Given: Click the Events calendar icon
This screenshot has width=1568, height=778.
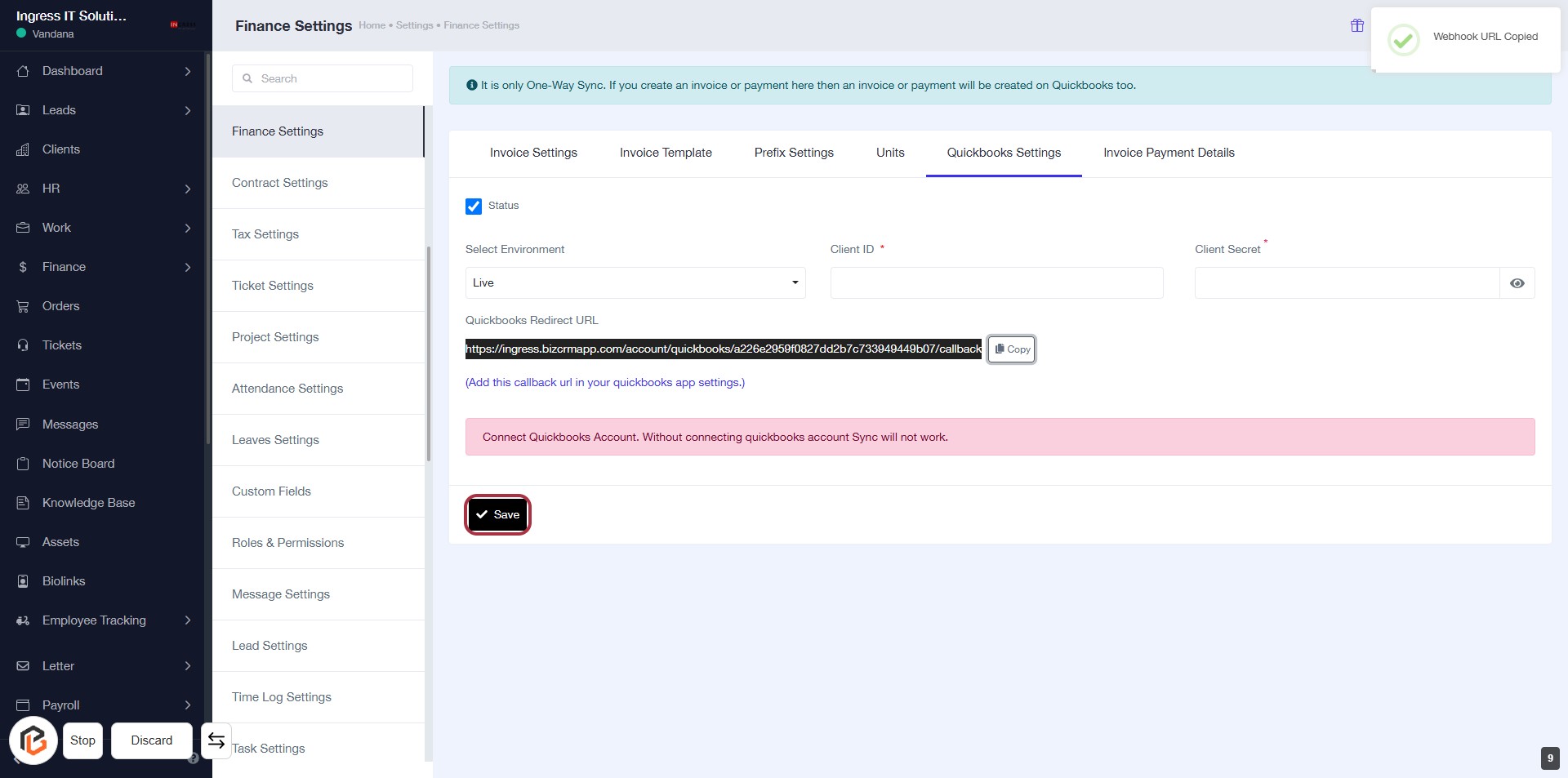Looking at the screenshot, I should 23,385.
